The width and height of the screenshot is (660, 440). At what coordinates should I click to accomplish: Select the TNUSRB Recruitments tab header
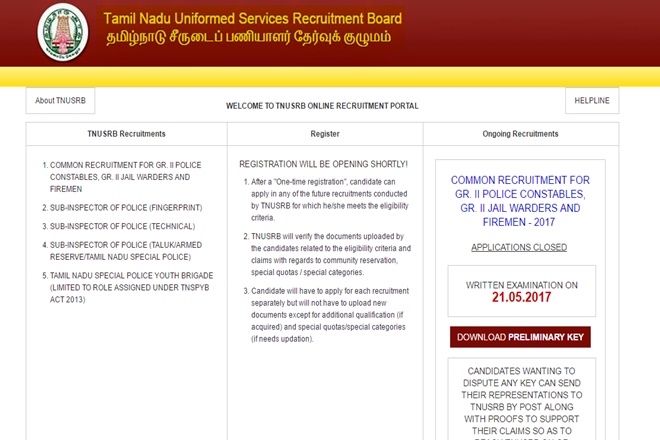point(126,134)
